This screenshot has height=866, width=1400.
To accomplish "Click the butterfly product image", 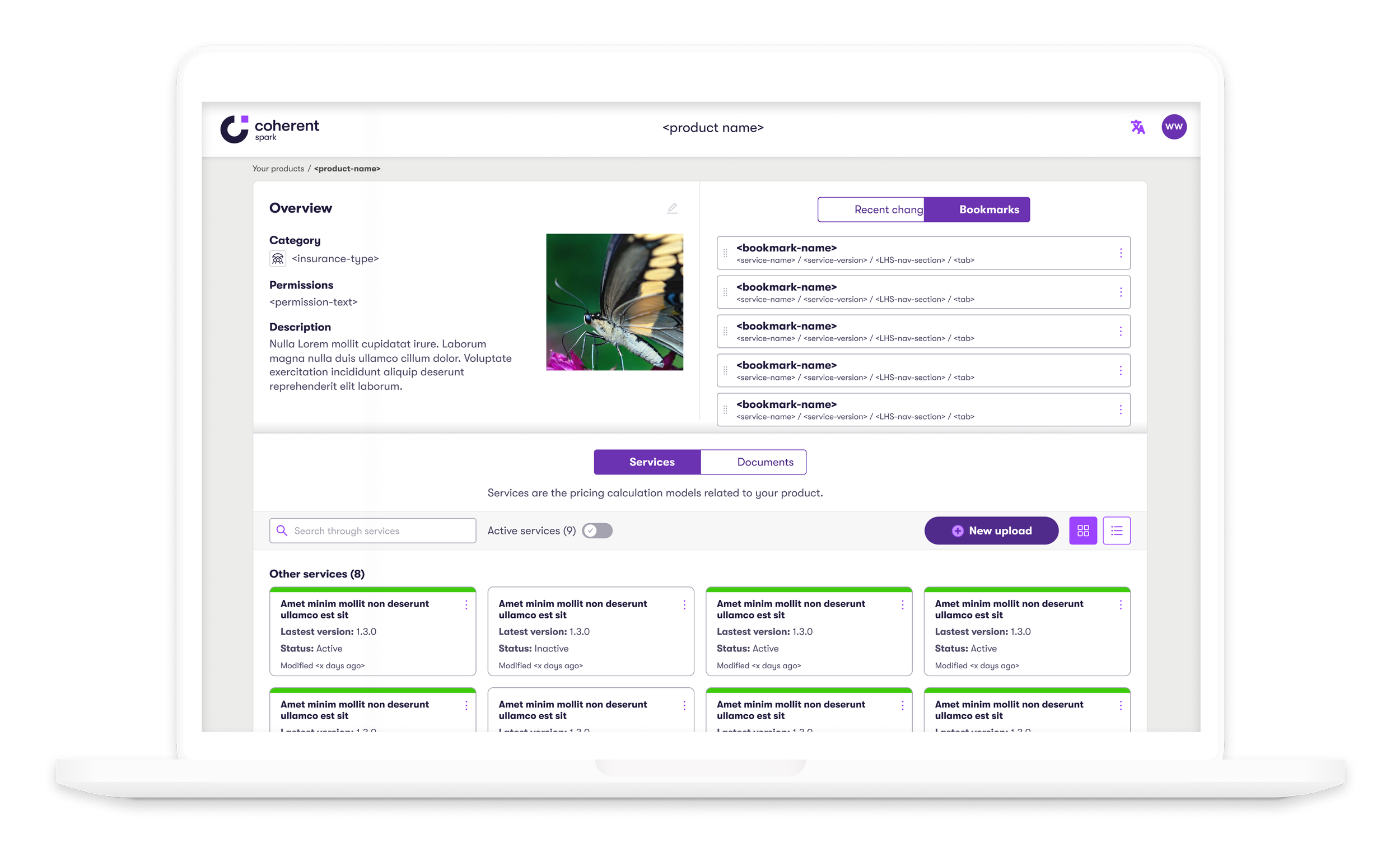I will pos(614,302).
